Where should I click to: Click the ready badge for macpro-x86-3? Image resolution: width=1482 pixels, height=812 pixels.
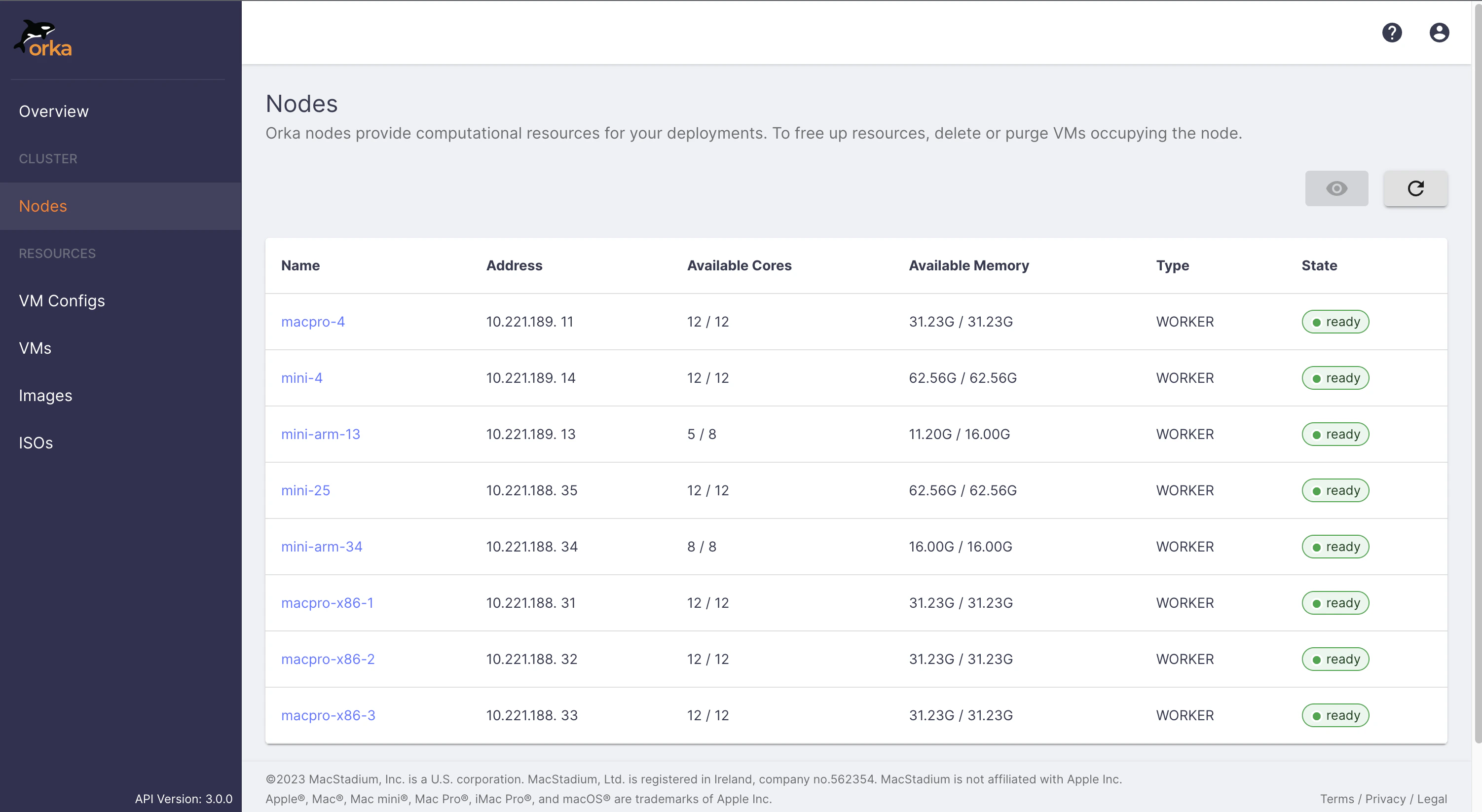1336,715
